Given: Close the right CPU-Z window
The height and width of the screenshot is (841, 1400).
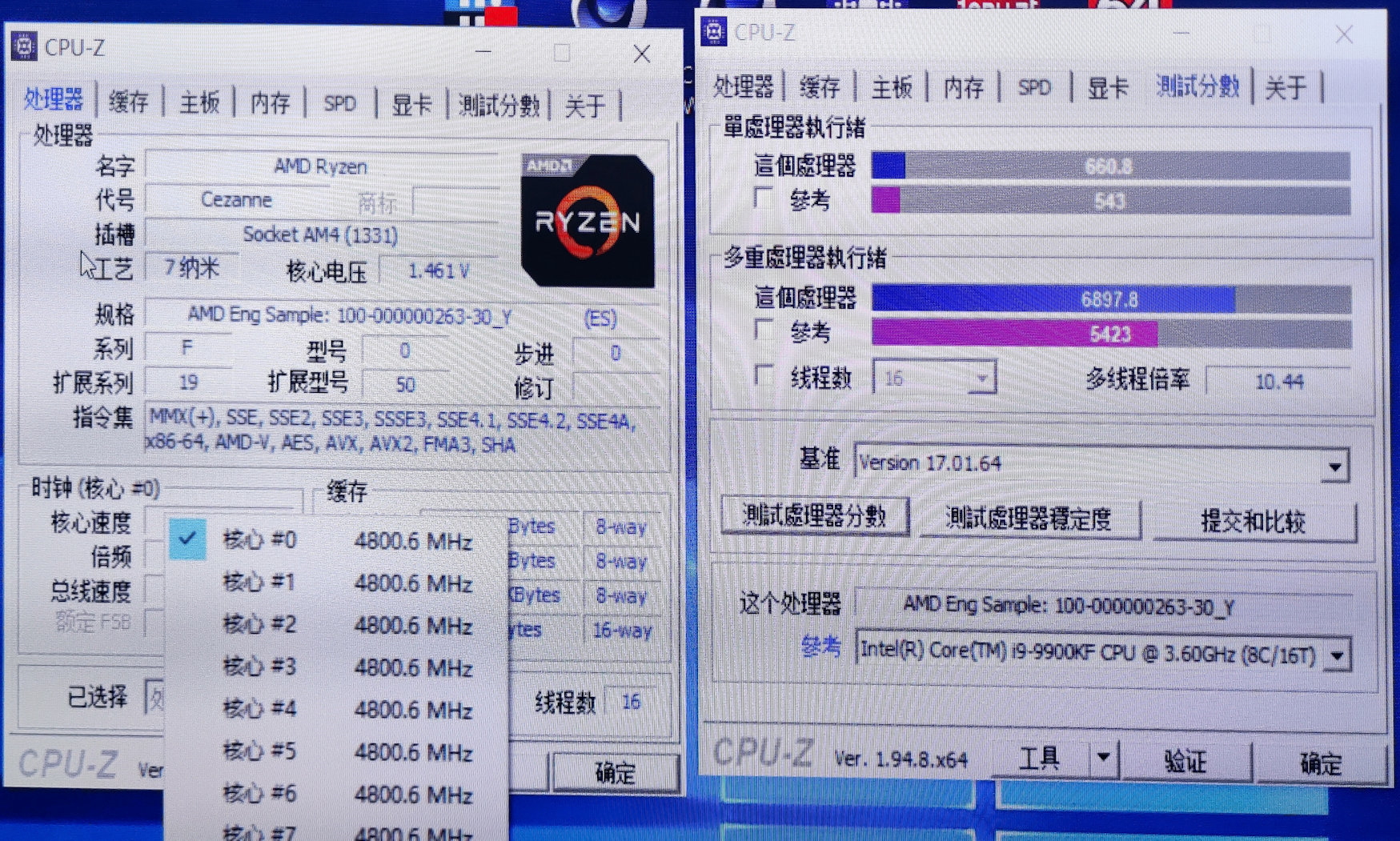Looking at the screenshot, I should [x=1344, y=34].
